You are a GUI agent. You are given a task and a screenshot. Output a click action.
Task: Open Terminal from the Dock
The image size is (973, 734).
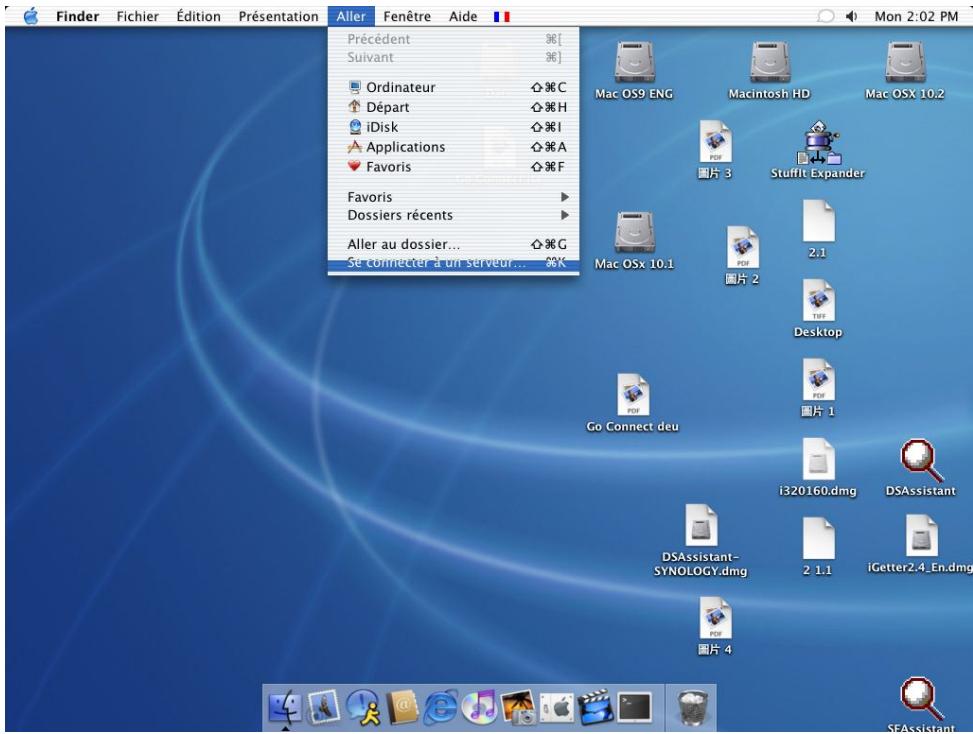(x=635, y=707)
